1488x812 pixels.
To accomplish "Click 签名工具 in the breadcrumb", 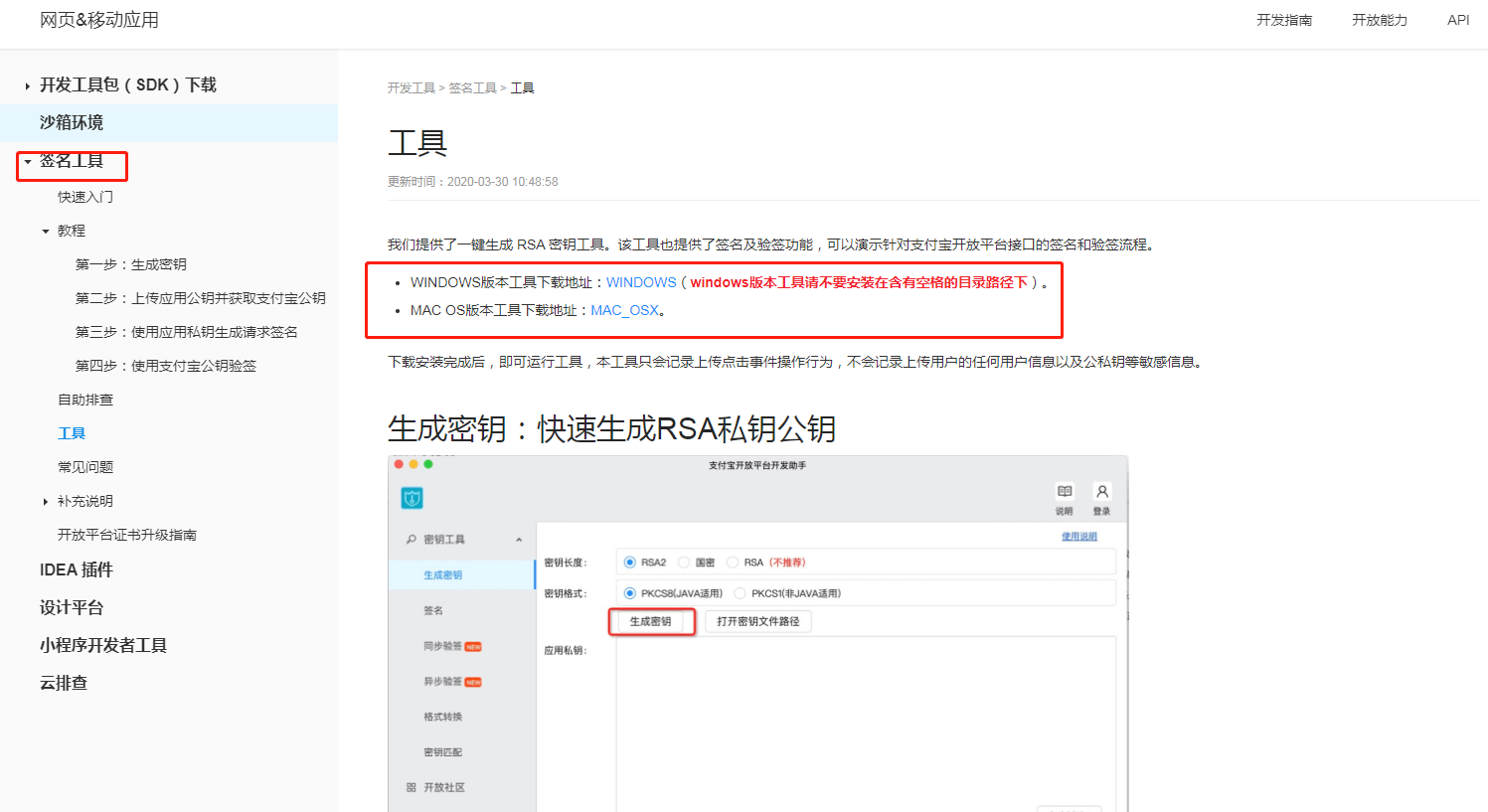I will pos(472,88).
